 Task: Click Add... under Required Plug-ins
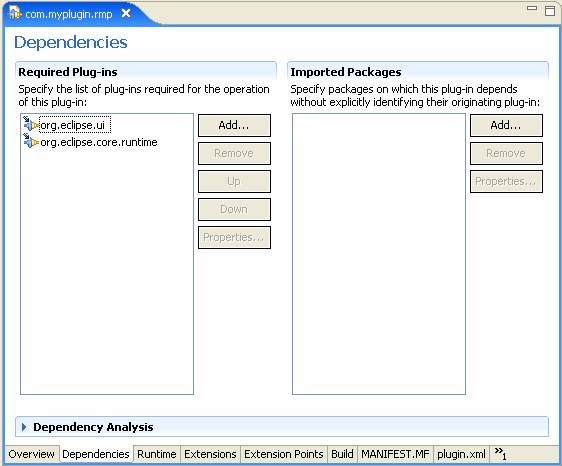pos(234,125)
